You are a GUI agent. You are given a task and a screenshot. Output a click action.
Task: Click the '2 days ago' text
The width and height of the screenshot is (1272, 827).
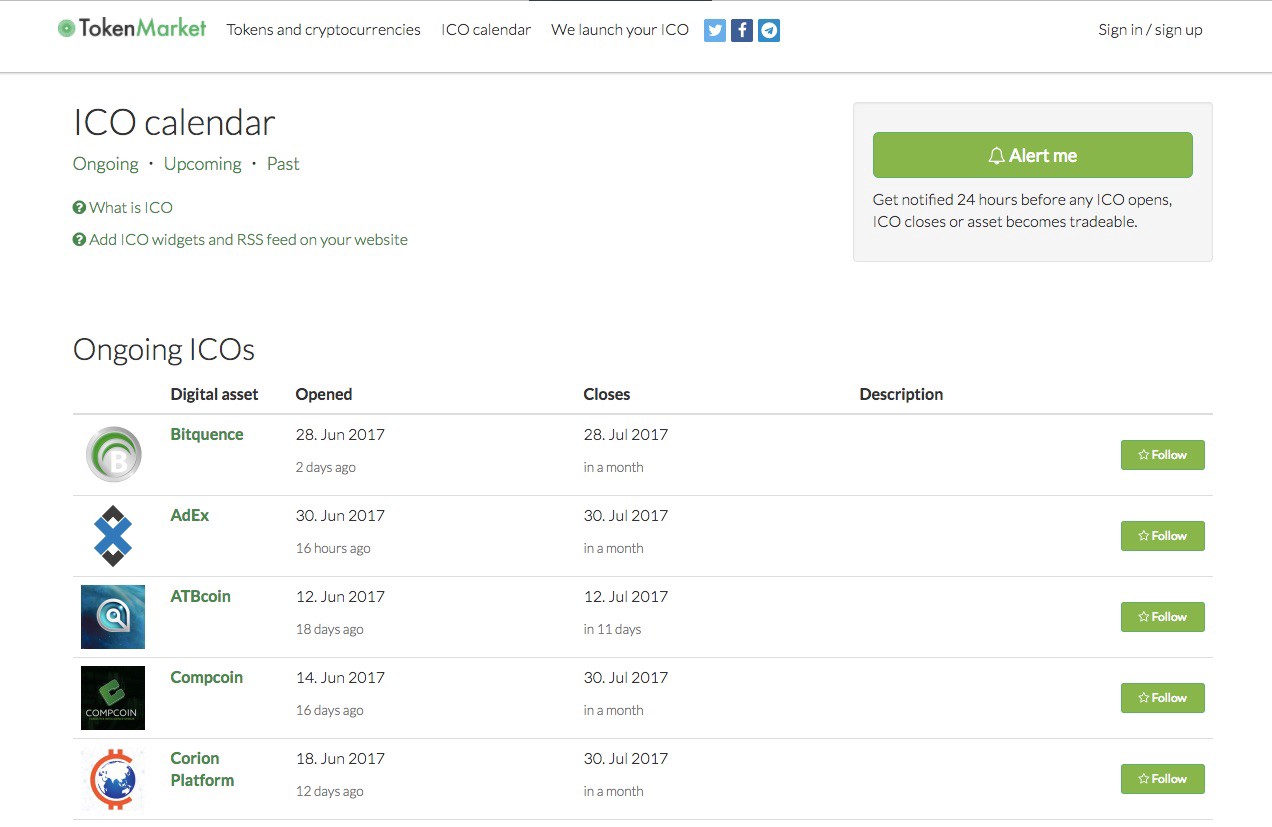[x=326, y=468]
